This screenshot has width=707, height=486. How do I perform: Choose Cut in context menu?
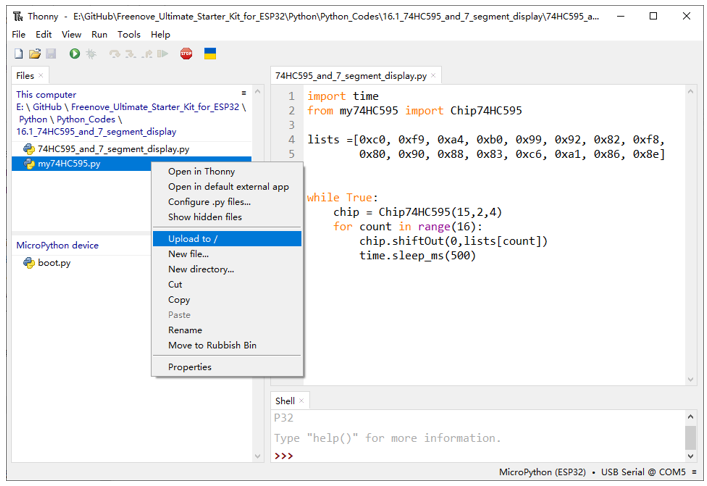227,284
